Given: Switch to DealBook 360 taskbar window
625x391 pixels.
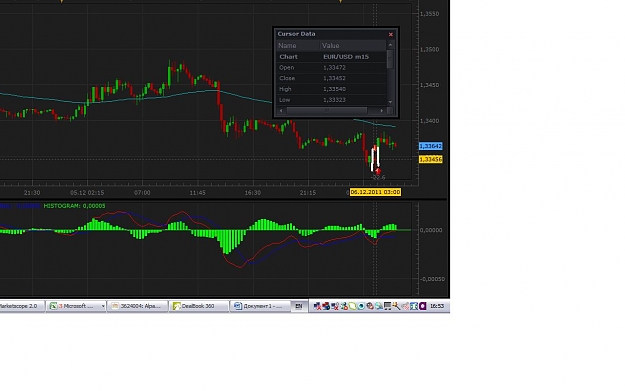Looking at the screenshot, I should coord(199,306).
